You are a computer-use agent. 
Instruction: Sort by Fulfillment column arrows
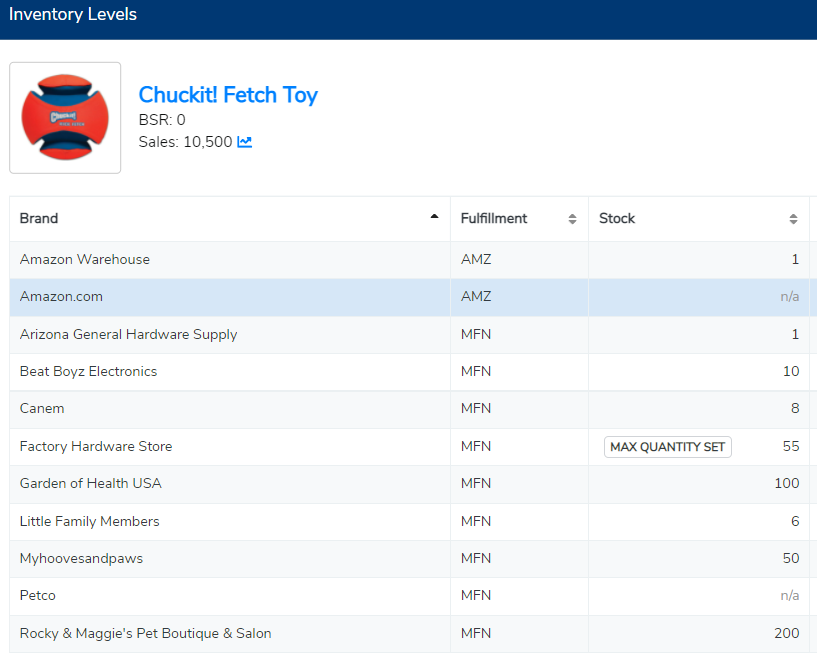click(x=572, y=219)
